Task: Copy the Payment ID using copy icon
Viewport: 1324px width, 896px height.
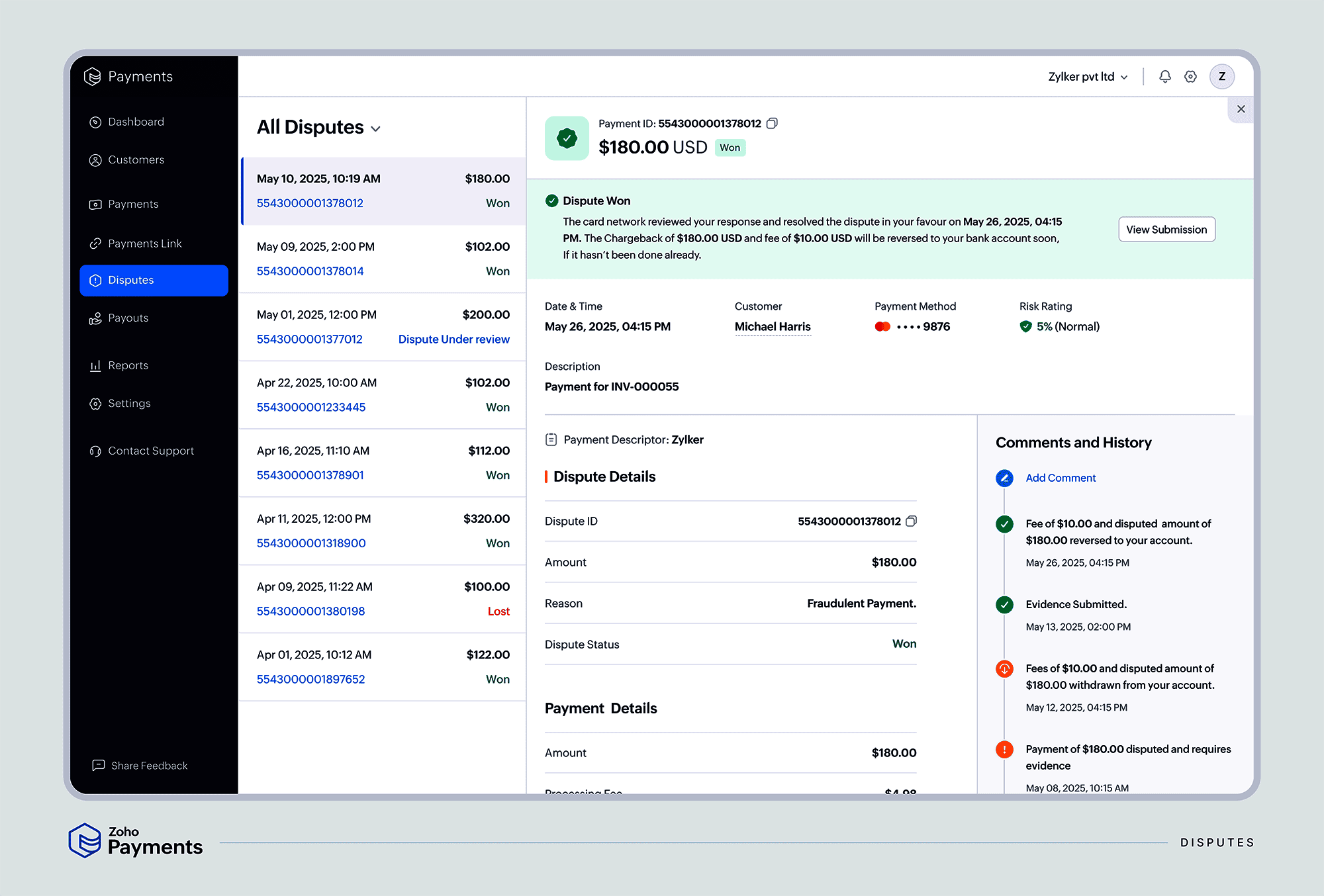Action: click(772, 123)
